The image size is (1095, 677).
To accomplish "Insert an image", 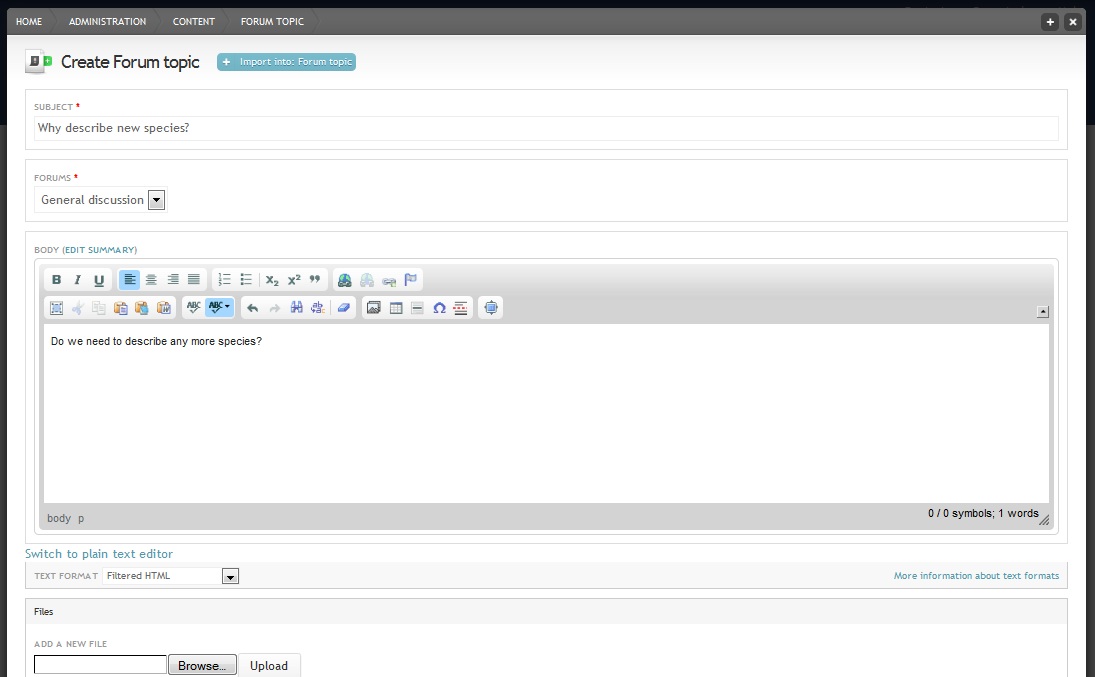I will 374,307.
